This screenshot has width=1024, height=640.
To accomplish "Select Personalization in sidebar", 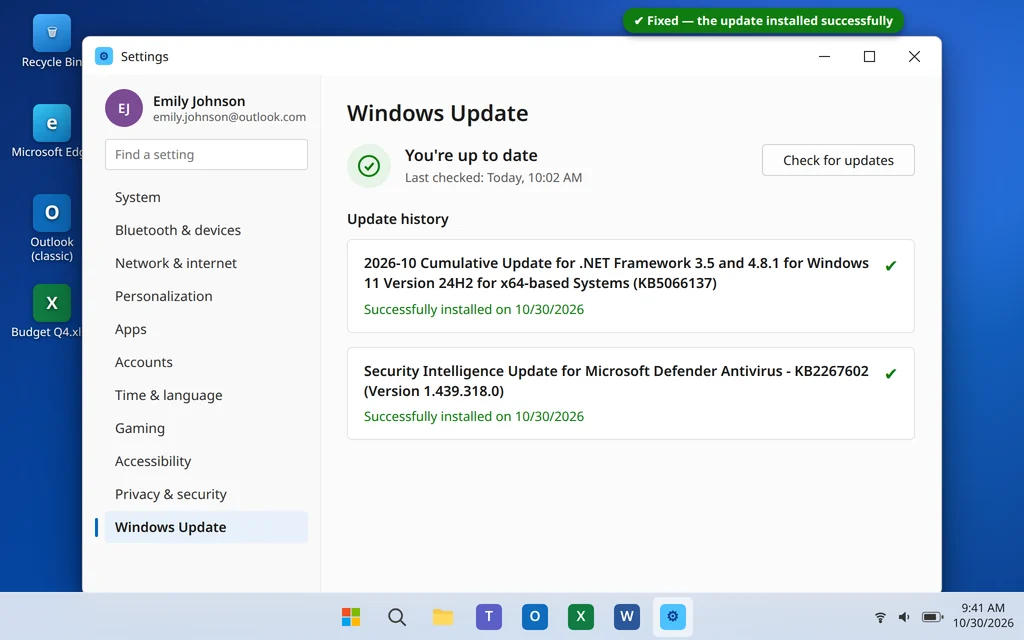I will (206, 296).
